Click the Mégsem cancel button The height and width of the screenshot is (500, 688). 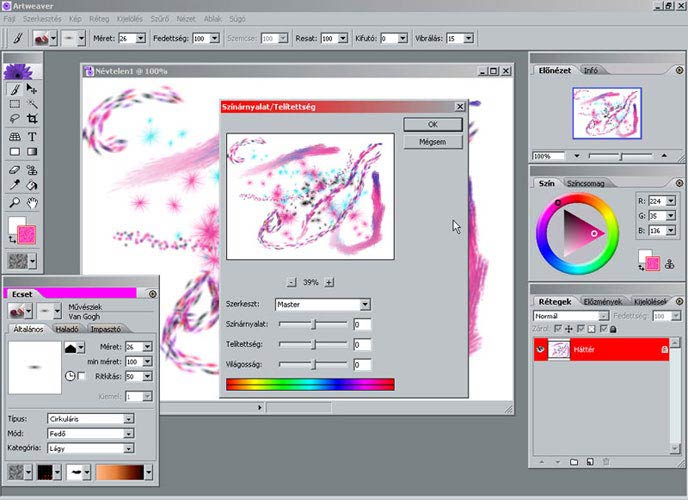click(x=432, y=142)
